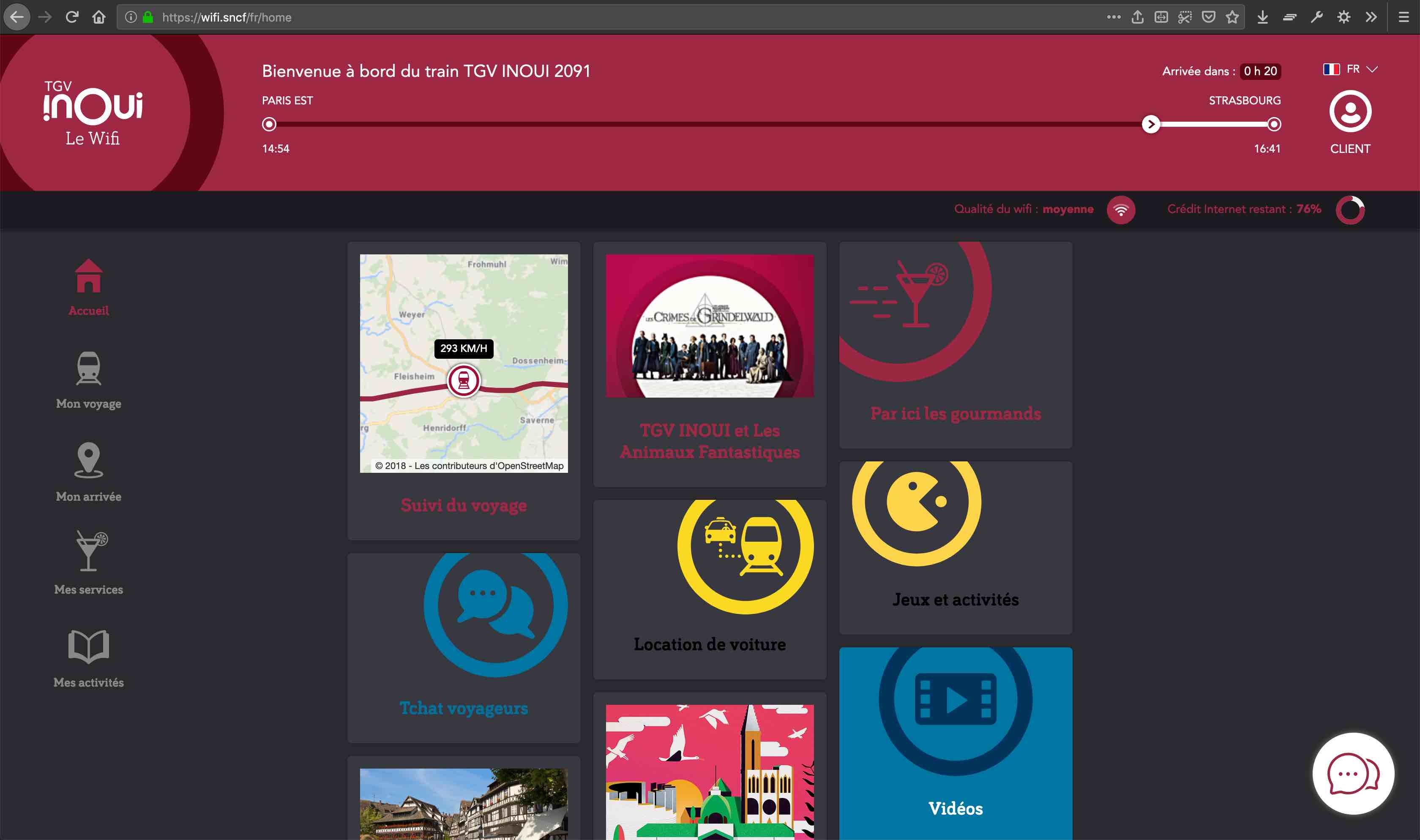This screenshot has width=1420, height=840.
Task: Select Accueil in the sidebar
Action: [89, 288]
